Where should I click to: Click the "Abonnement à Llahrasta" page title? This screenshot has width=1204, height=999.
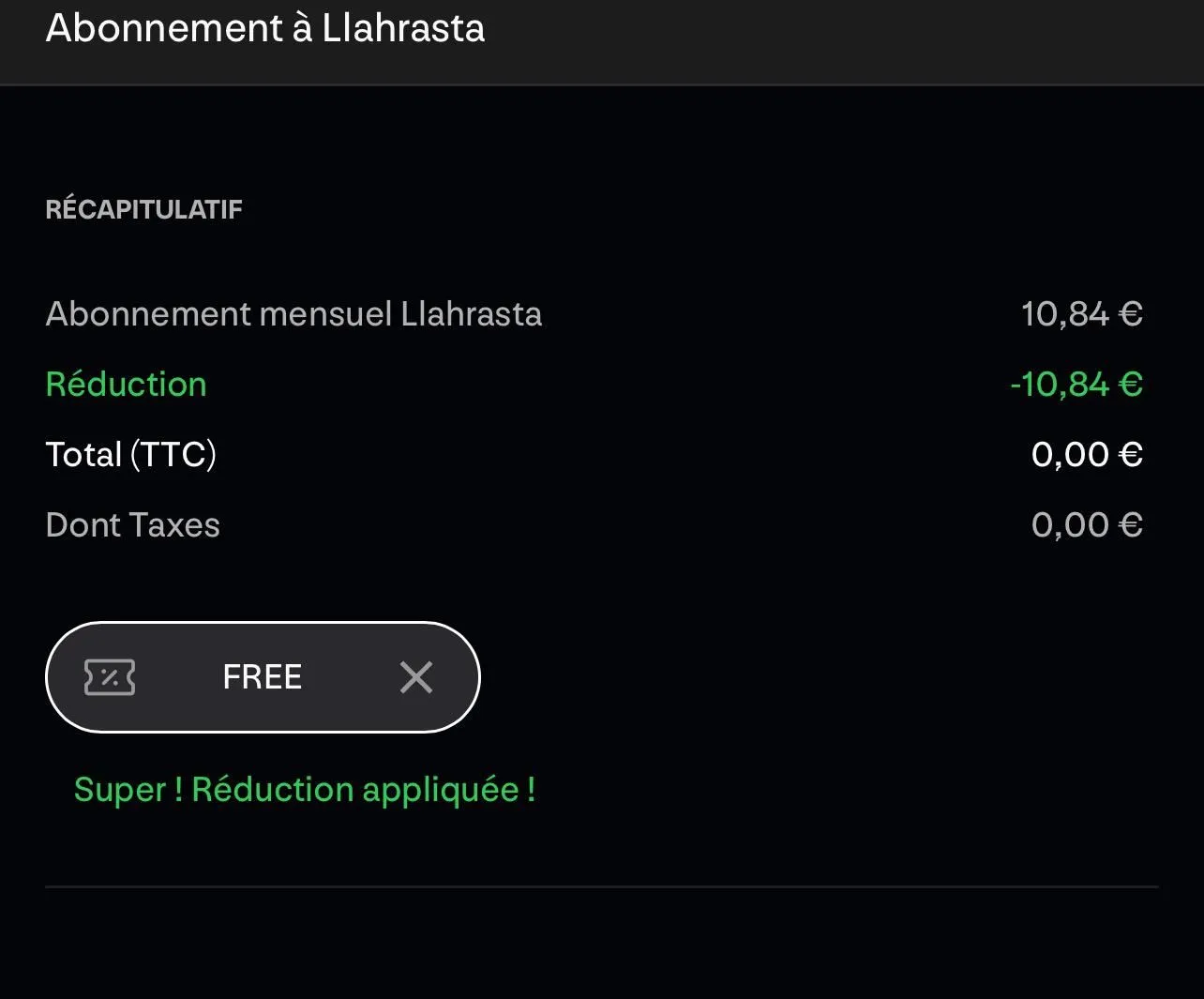click(x=265, y=28)
